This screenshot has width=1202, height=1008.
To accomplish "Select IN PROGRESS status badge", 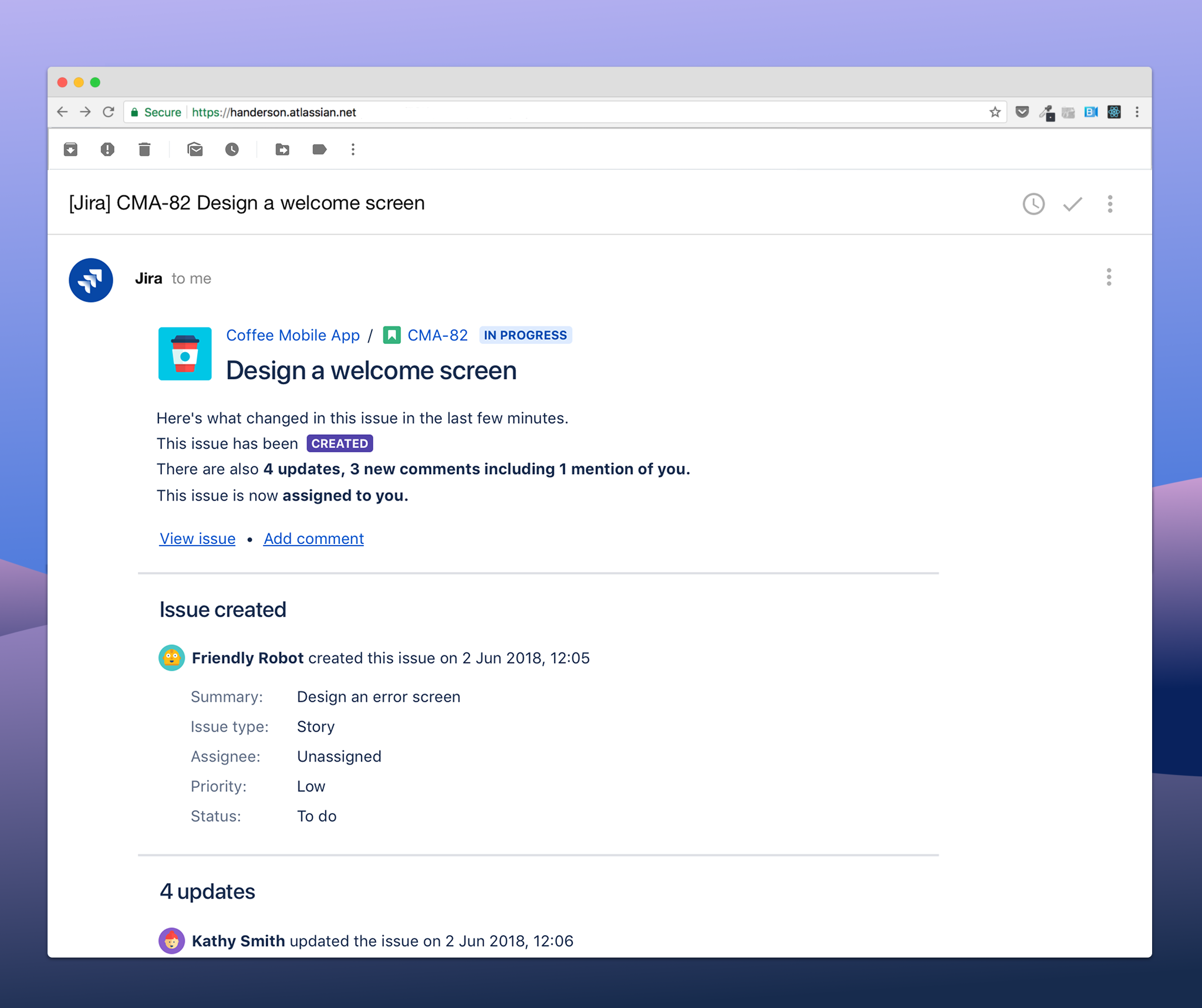I will [528, 335].
